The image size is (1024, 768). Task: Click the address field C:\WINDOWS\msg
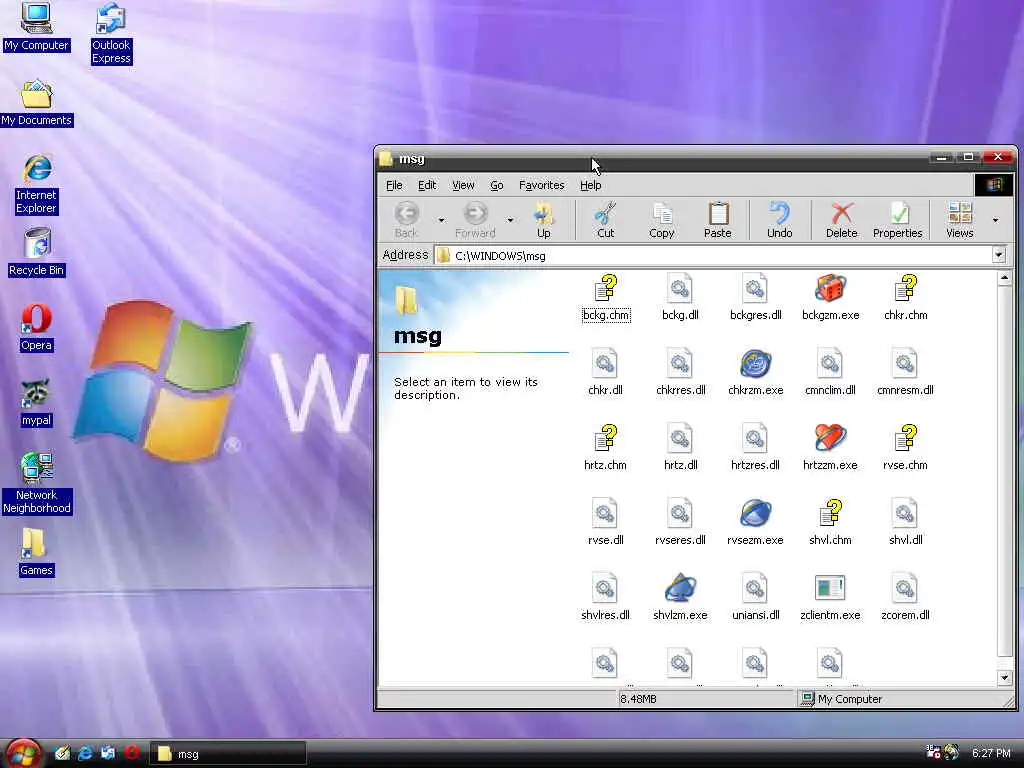click(x=712, y=255)
